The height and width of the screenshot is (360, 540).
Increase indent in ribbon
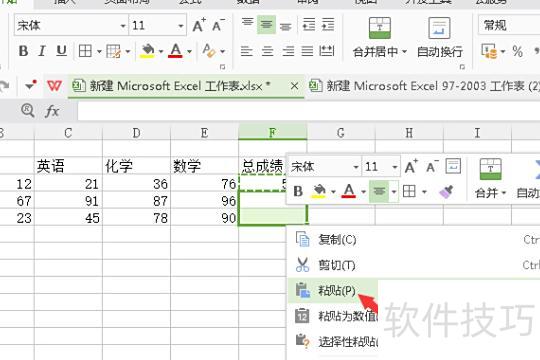click(x=328, y=25)
